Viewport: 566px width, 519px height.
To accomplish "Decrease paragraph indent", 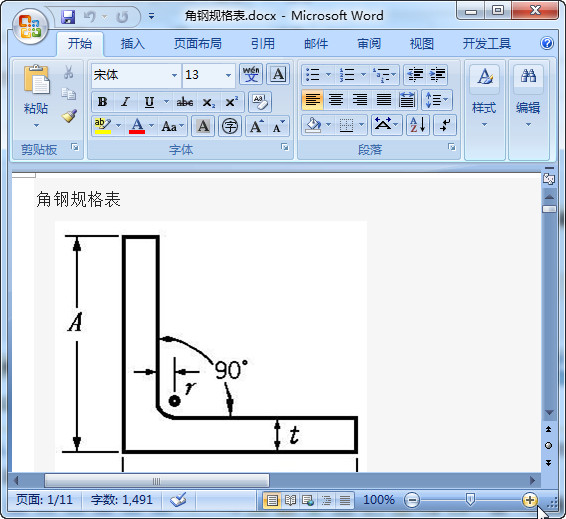I will point(415,75).
